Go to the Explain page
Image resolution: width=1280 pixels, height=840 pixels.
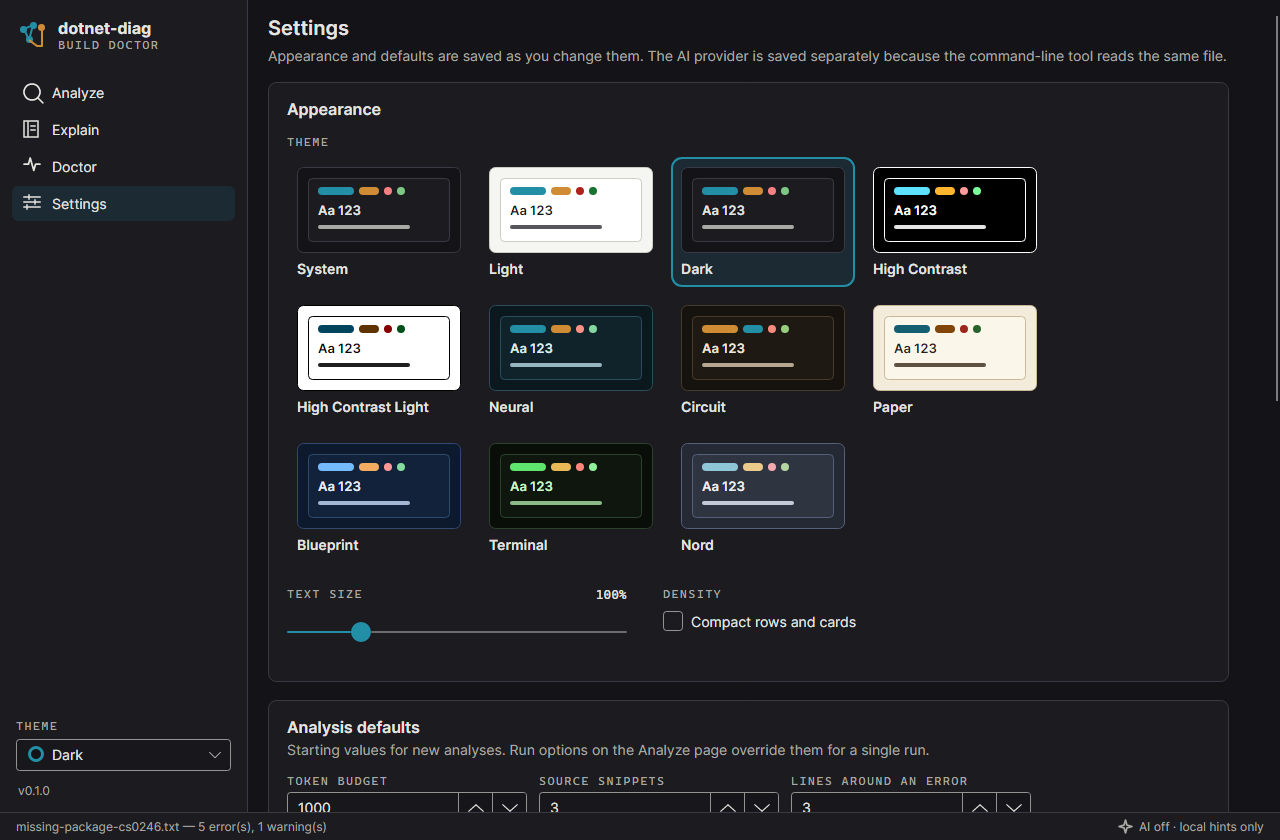click(123, 130)
